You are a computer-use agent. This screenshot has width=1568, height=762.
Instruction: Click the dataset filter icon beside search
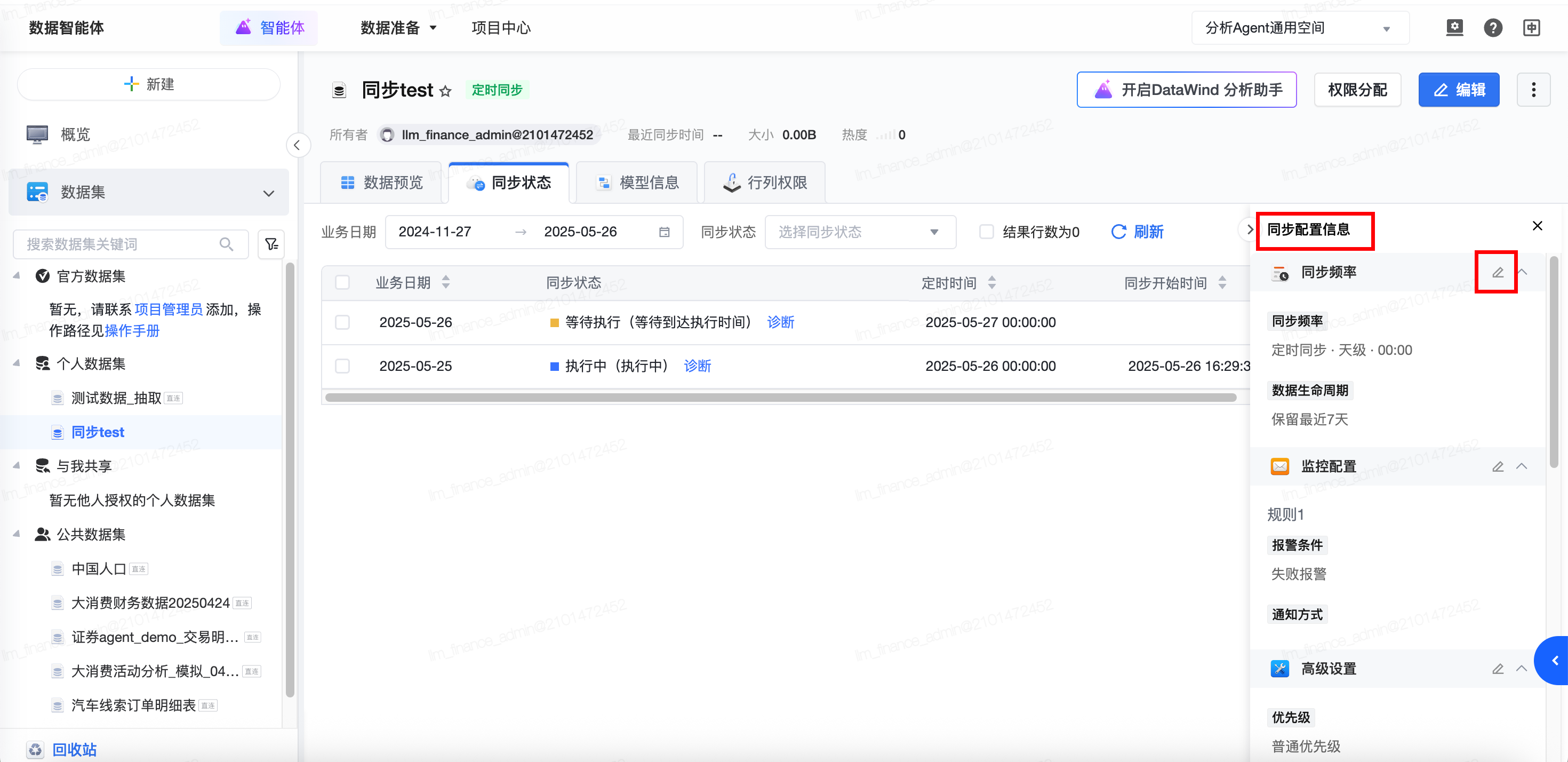coord(271,244)
